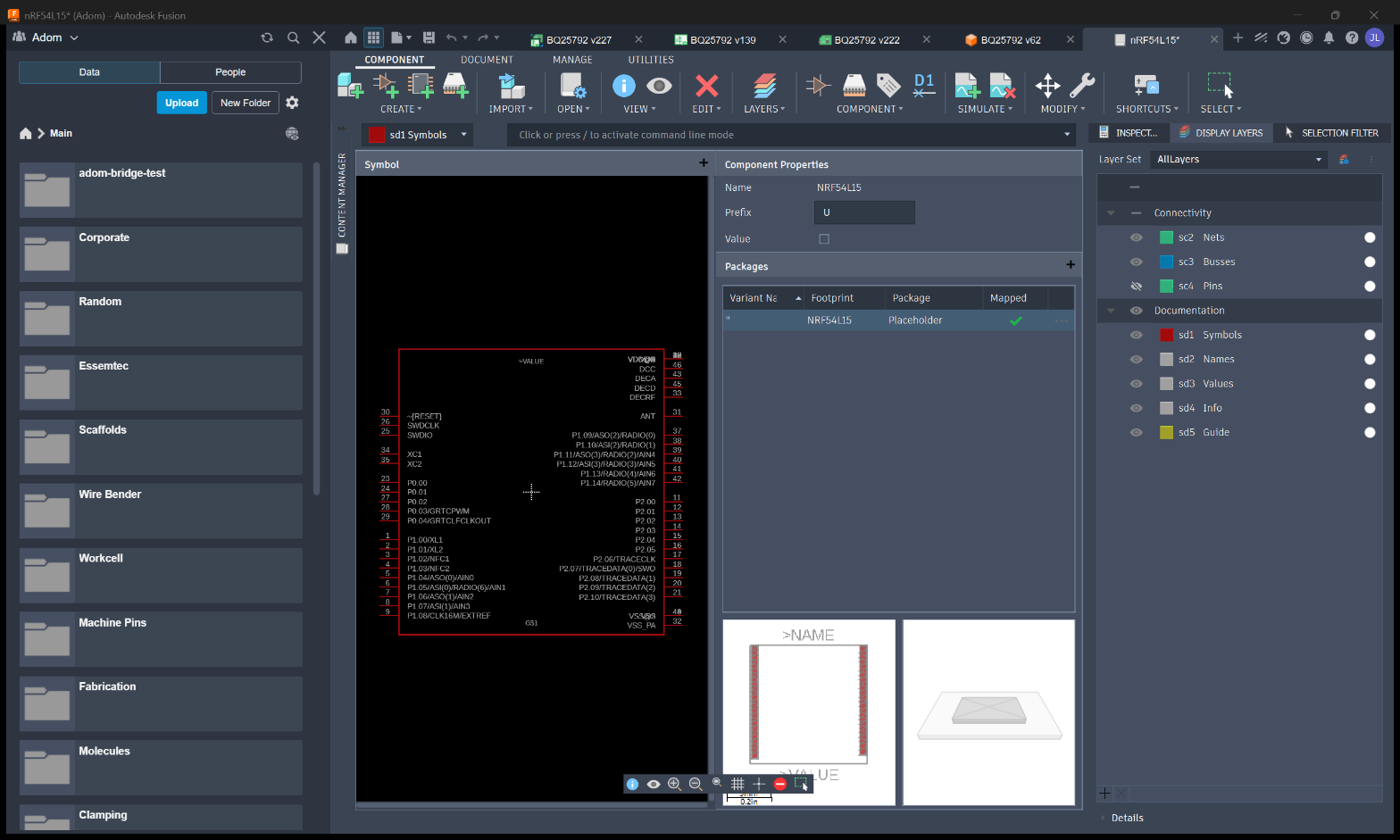Screen dimensions: 1400x840
Task: Click the D1 rename icon in COMPONENT group
Action: pos(924,86)
